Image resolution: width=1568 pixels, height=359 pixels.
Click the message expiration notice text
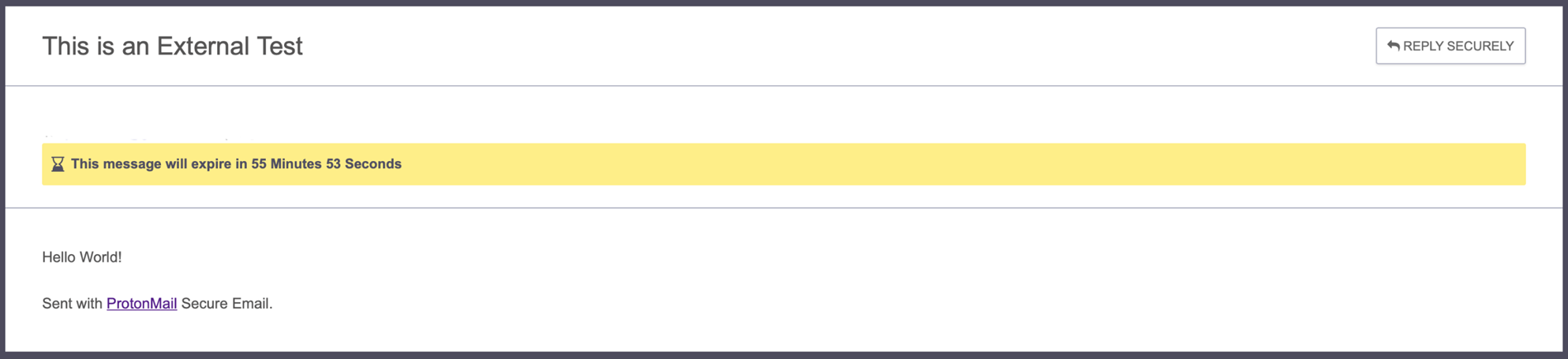coord(236,164)
